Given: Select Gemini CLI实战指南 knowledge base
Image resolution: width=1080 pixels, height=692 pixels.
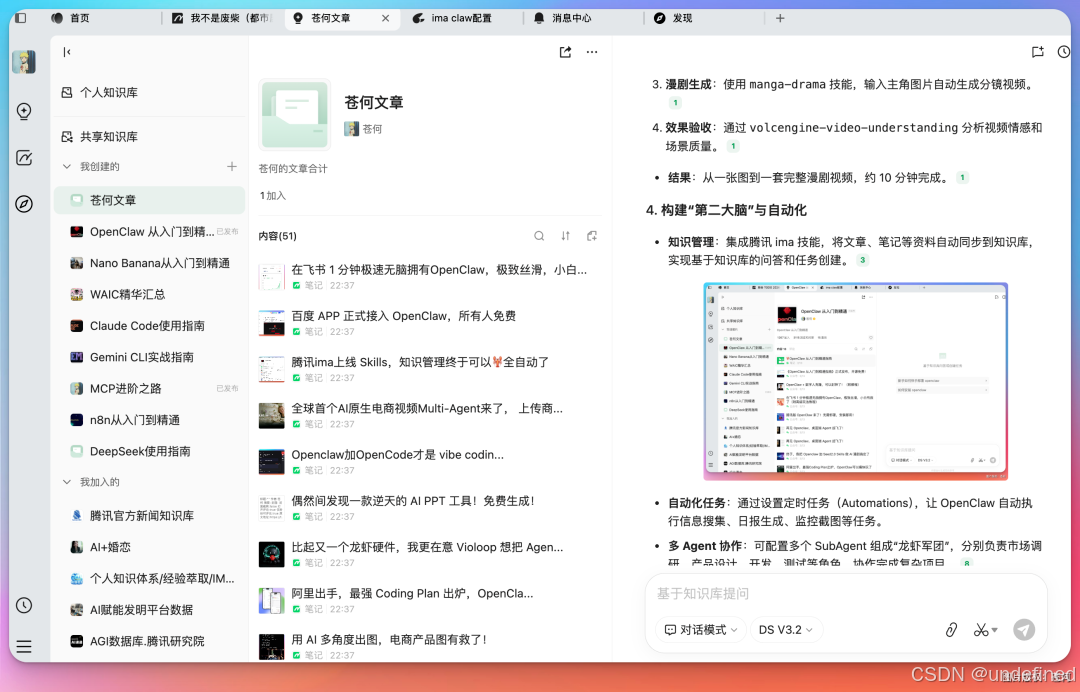Looking at the screenshot, I should tap(149, 357).
